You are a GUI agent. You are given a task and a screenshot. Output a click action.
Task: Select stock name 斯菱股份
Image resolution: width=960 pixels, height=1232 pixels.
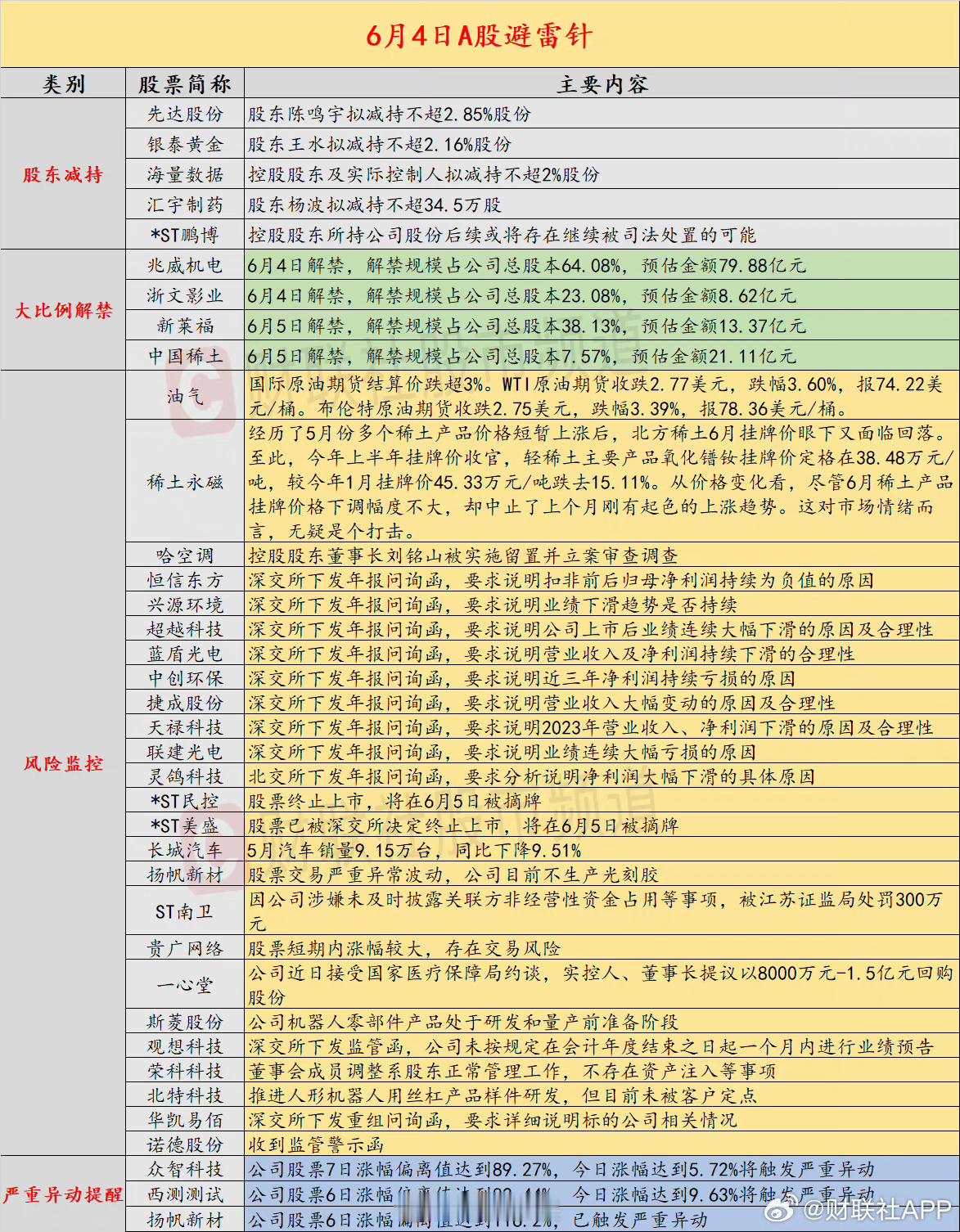(x=185, y=1023)
